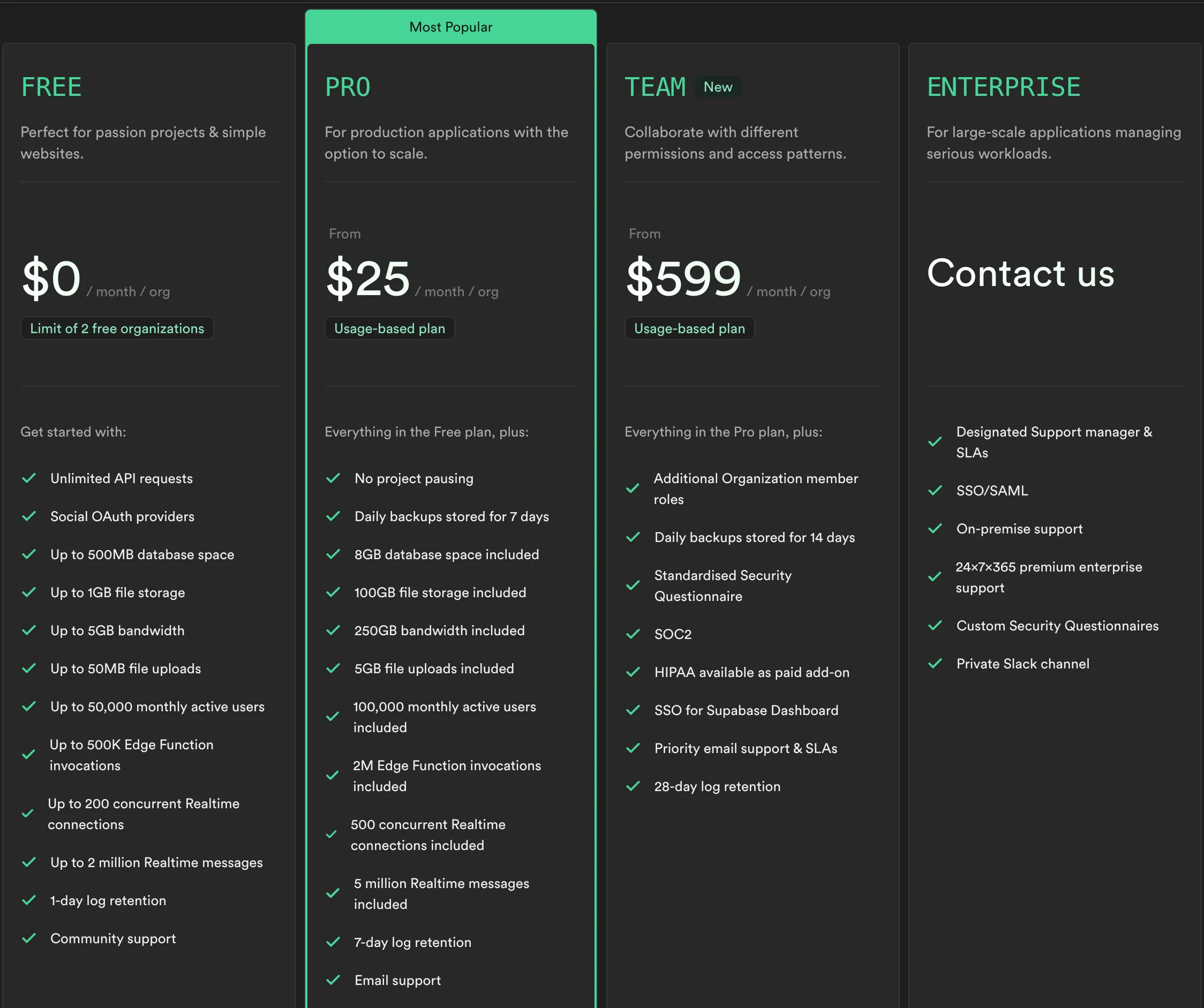Click checkmark beside Custom Security Questionnaires

pos(935,626)
